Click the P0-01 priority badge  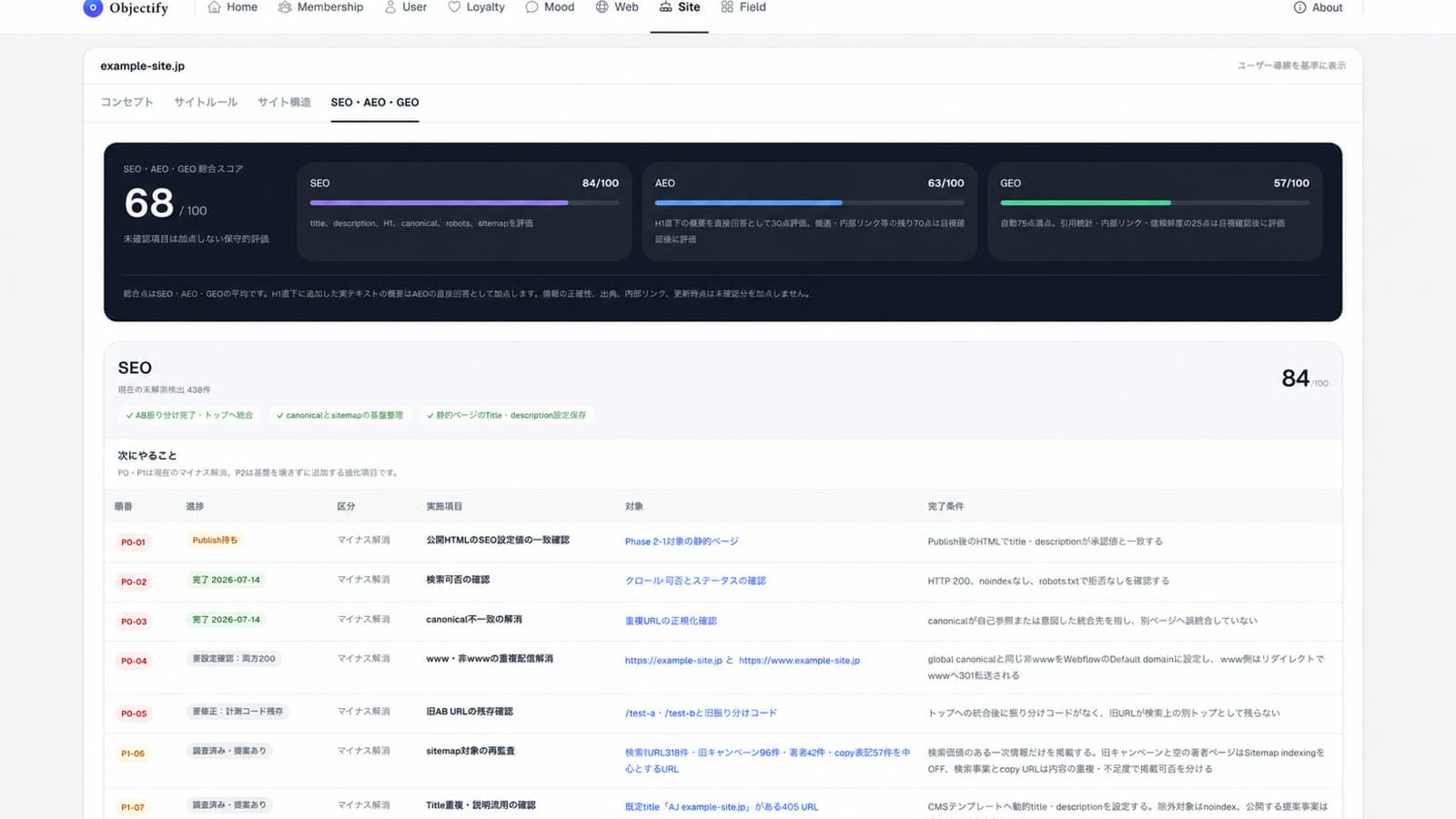click(133, 542)
